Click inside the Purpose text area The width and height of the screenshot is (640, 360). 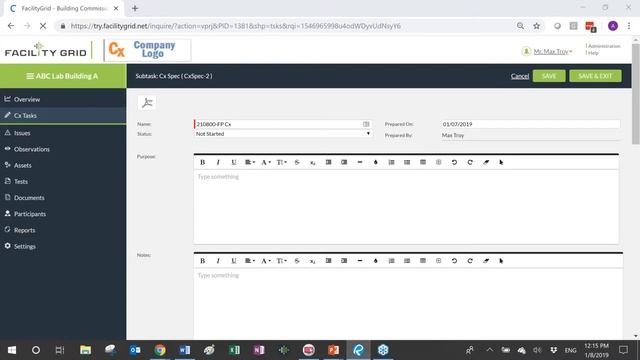tap(406, 207)
